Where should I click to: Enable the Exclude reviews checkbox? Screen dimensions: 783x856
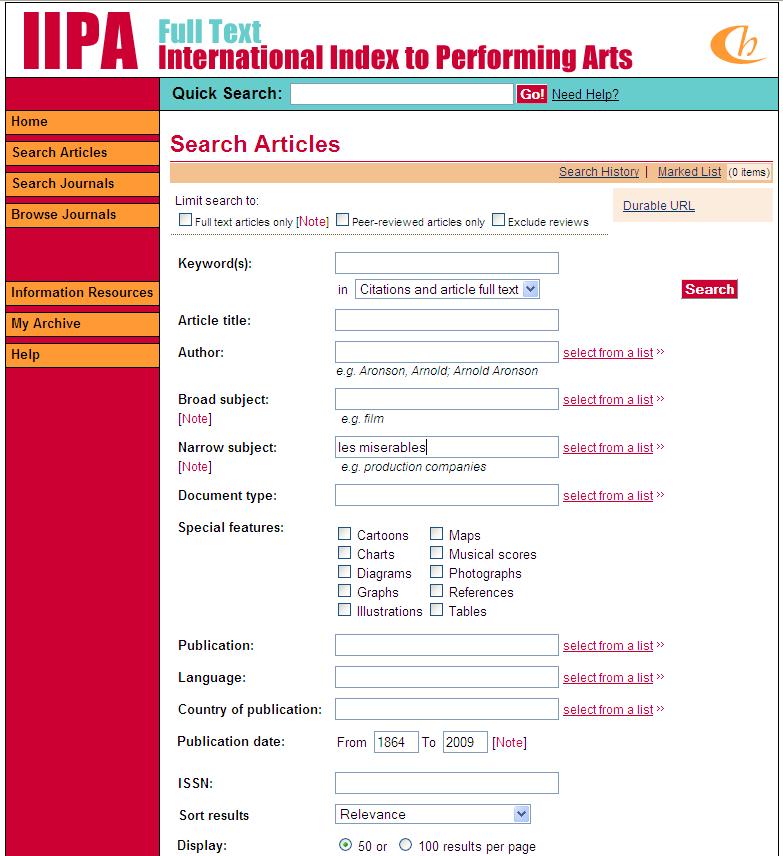point(498,220)
